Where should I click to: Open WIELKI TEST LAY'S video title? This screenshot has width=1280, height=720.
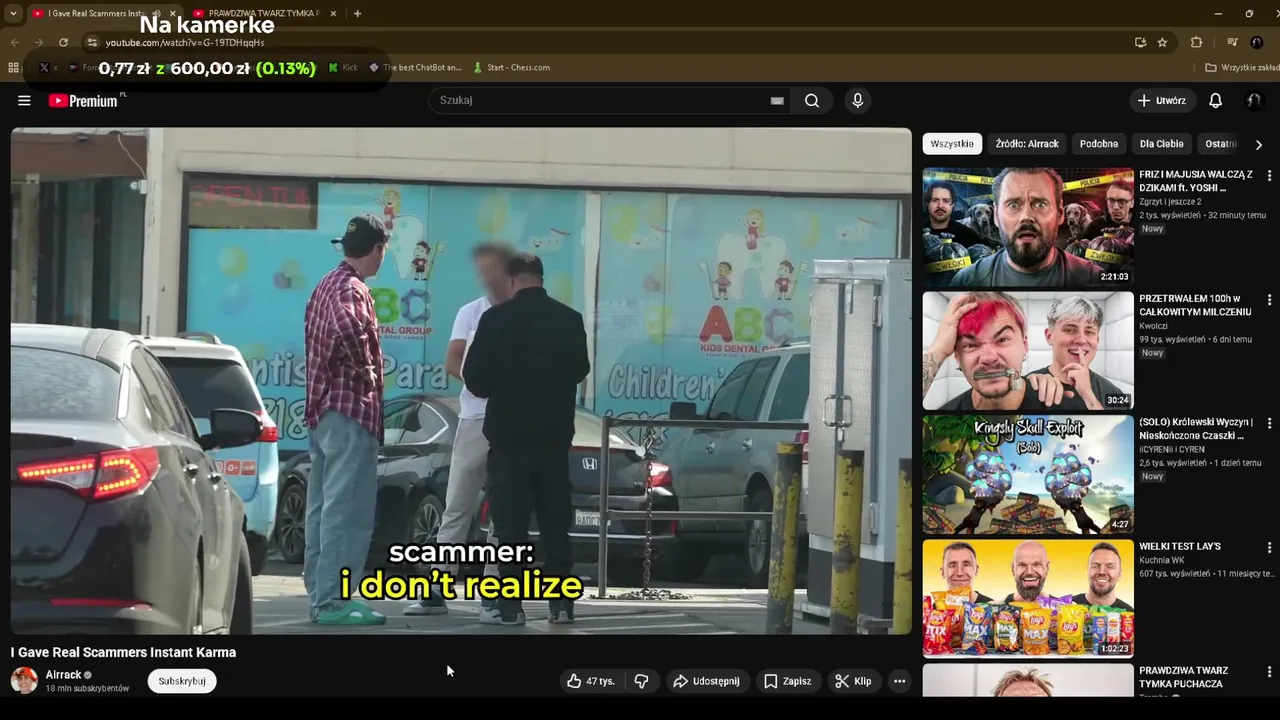(1180, 547)
